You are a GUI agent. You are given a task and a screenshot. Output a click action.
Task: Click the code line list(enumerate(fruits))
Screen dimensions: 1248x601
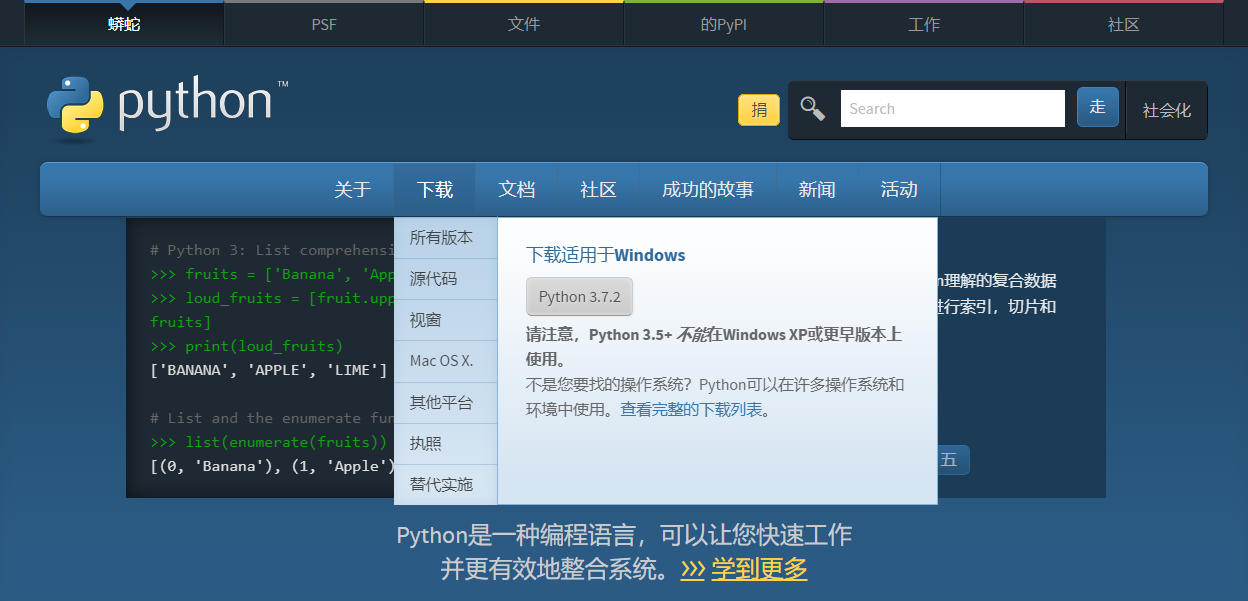click(268, 442)
